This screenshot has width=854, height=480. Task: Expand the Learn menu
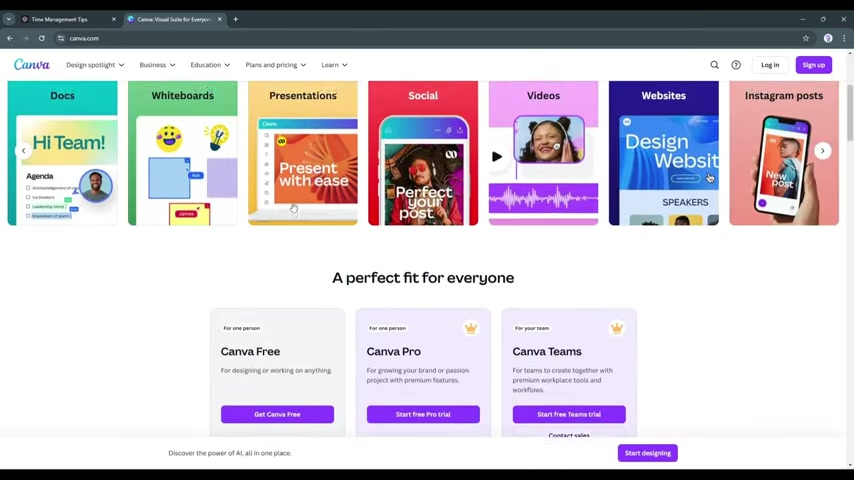[334, 65]
